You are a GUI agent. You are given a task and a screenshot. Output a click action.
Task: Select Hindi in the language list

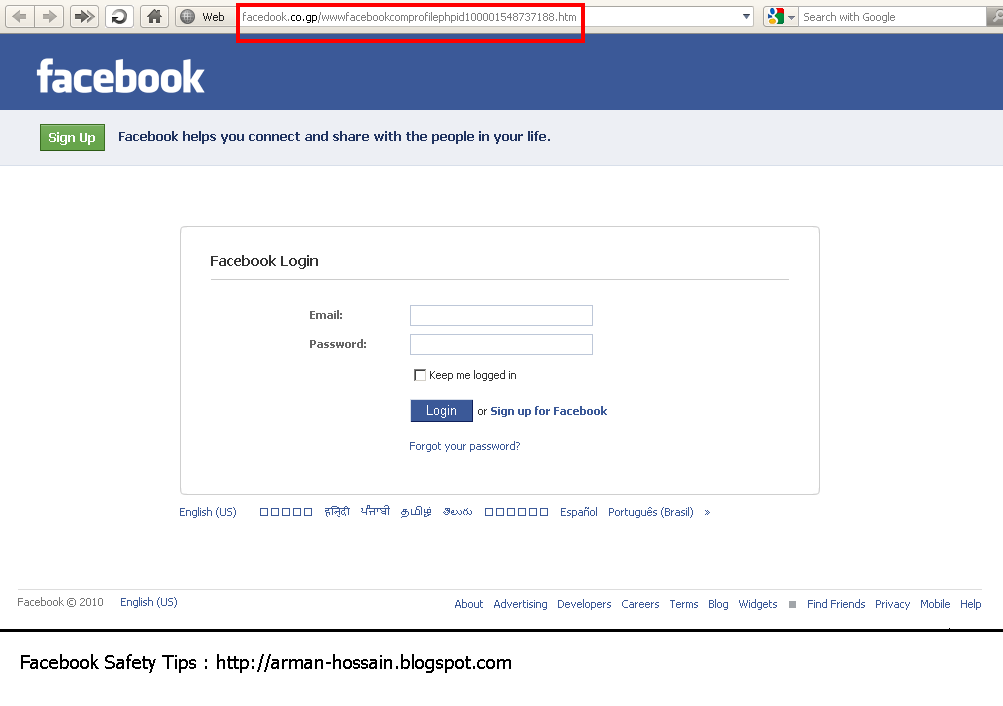click(337, 512)
